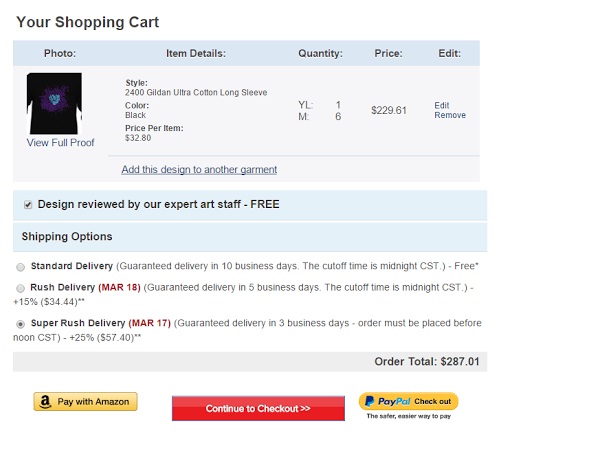Viewport: 600px width, 459px height.
Task: Click the Photo column header
Action: tap(60, 53)
